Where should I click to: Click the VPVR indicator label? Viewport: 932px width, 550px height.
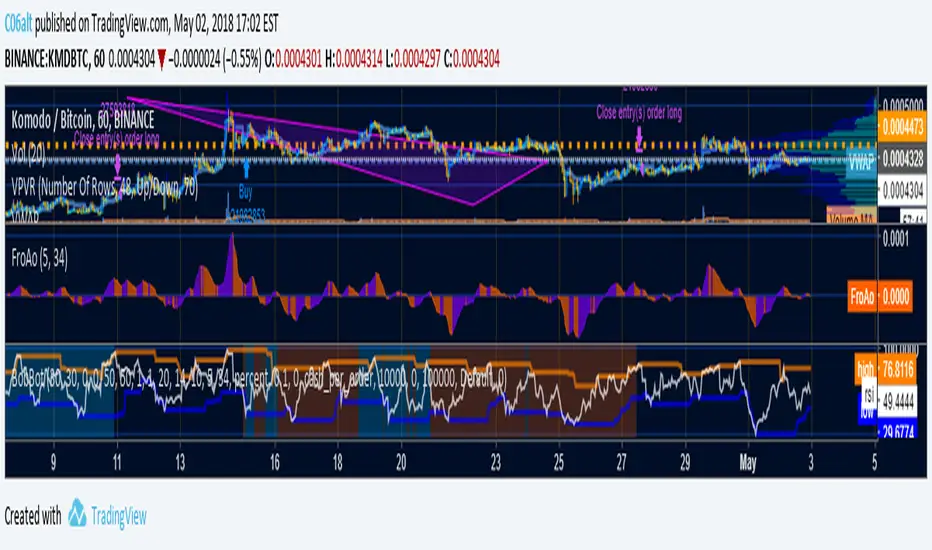point(105,188)
